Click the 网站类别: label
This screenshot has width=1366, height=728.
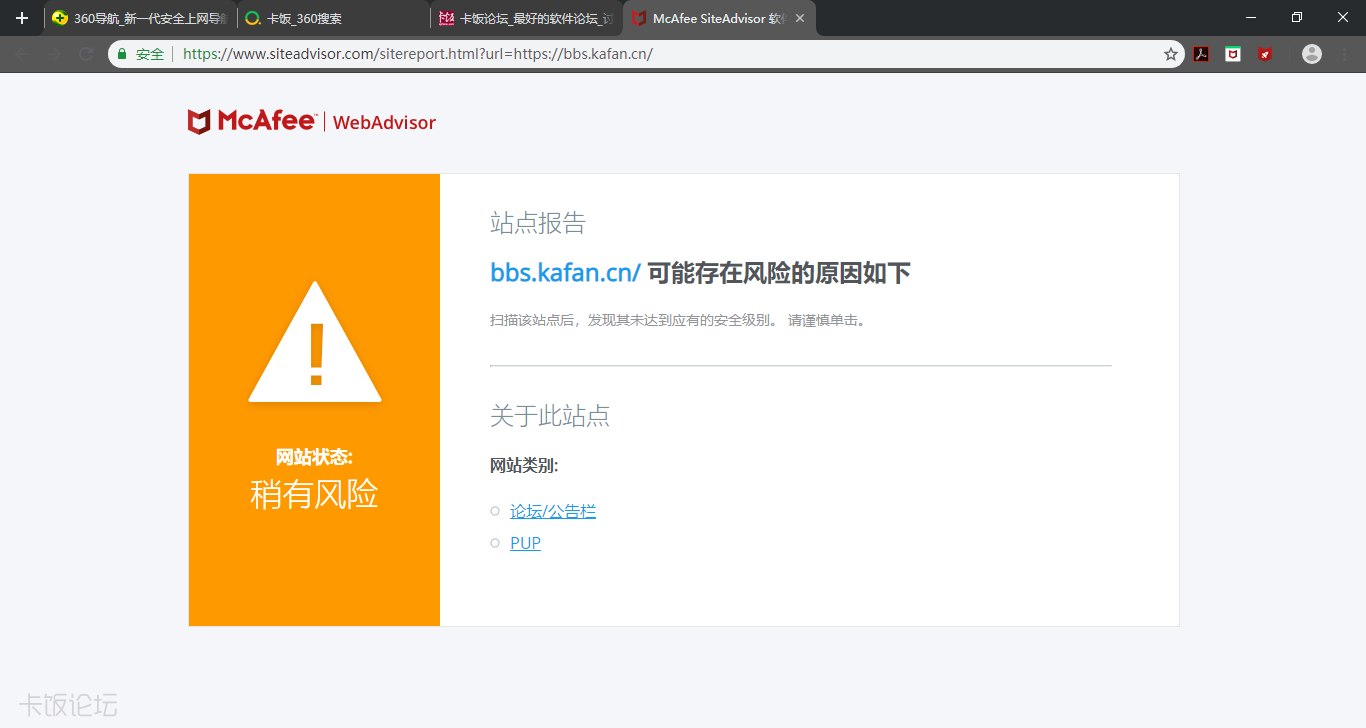524,465
